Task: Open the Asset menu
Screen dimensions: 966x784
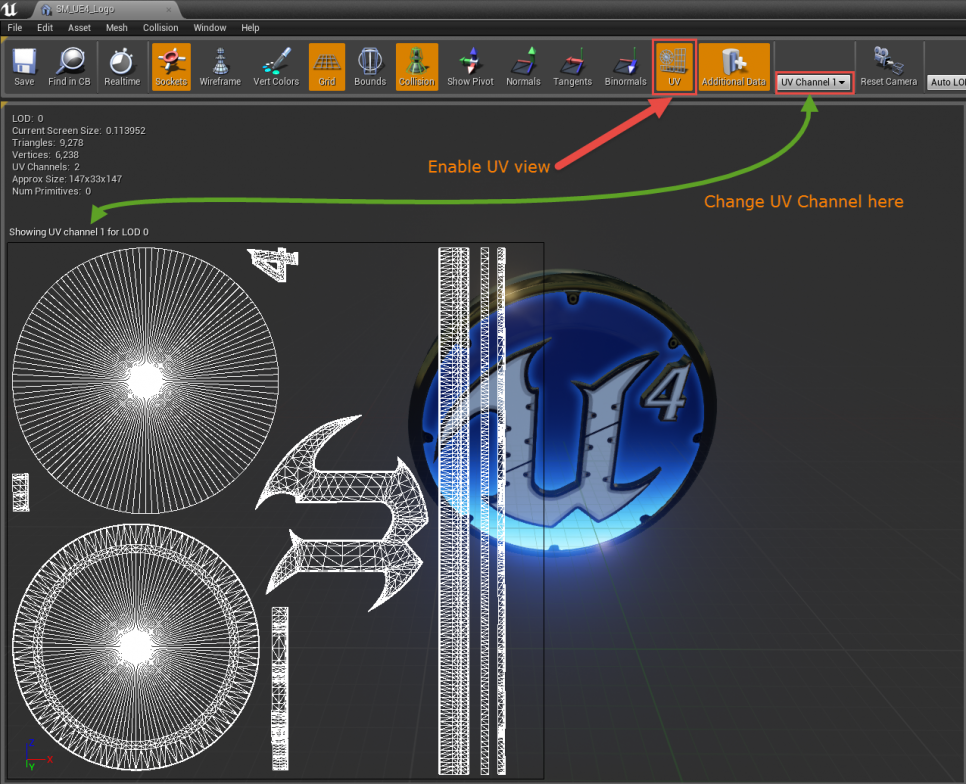Action: 79,28
